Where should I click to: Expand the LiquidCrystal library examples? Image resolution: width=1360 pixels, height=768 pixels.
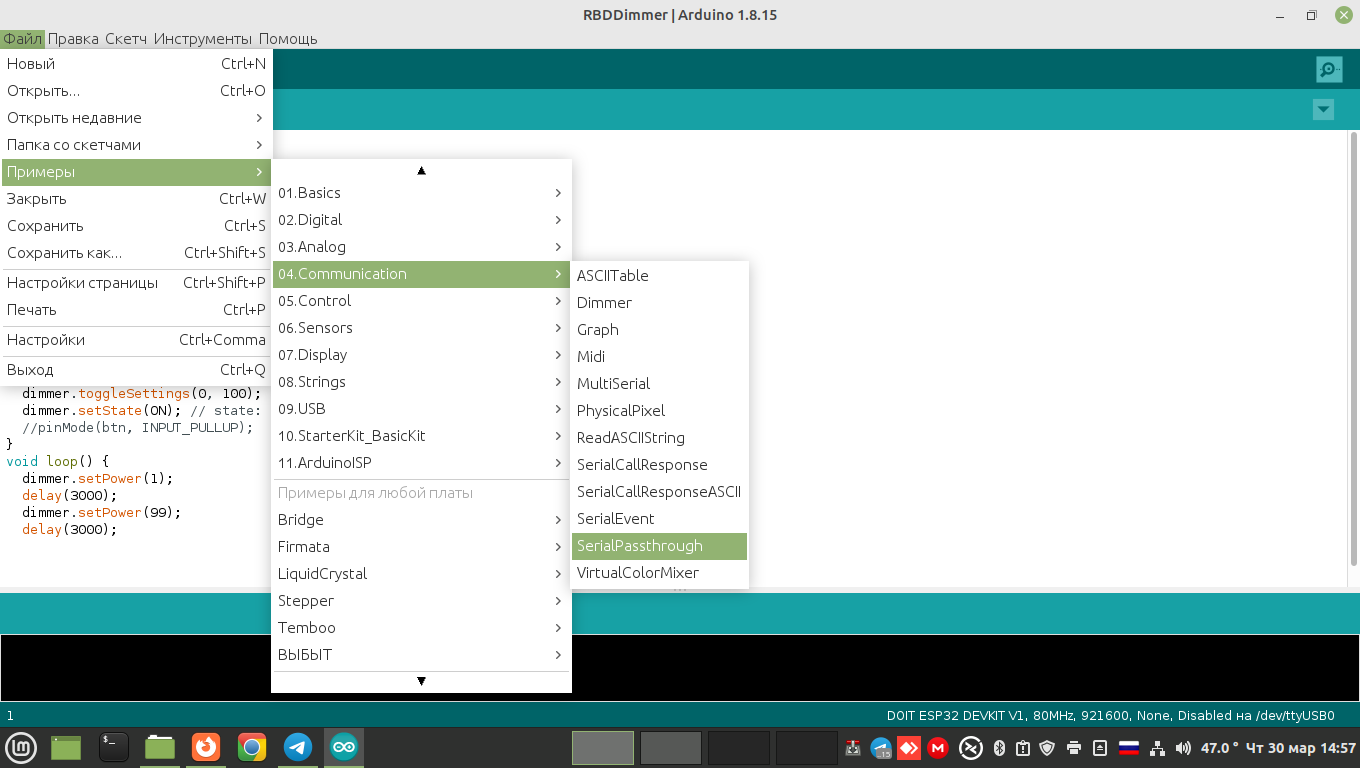(421, 574)
